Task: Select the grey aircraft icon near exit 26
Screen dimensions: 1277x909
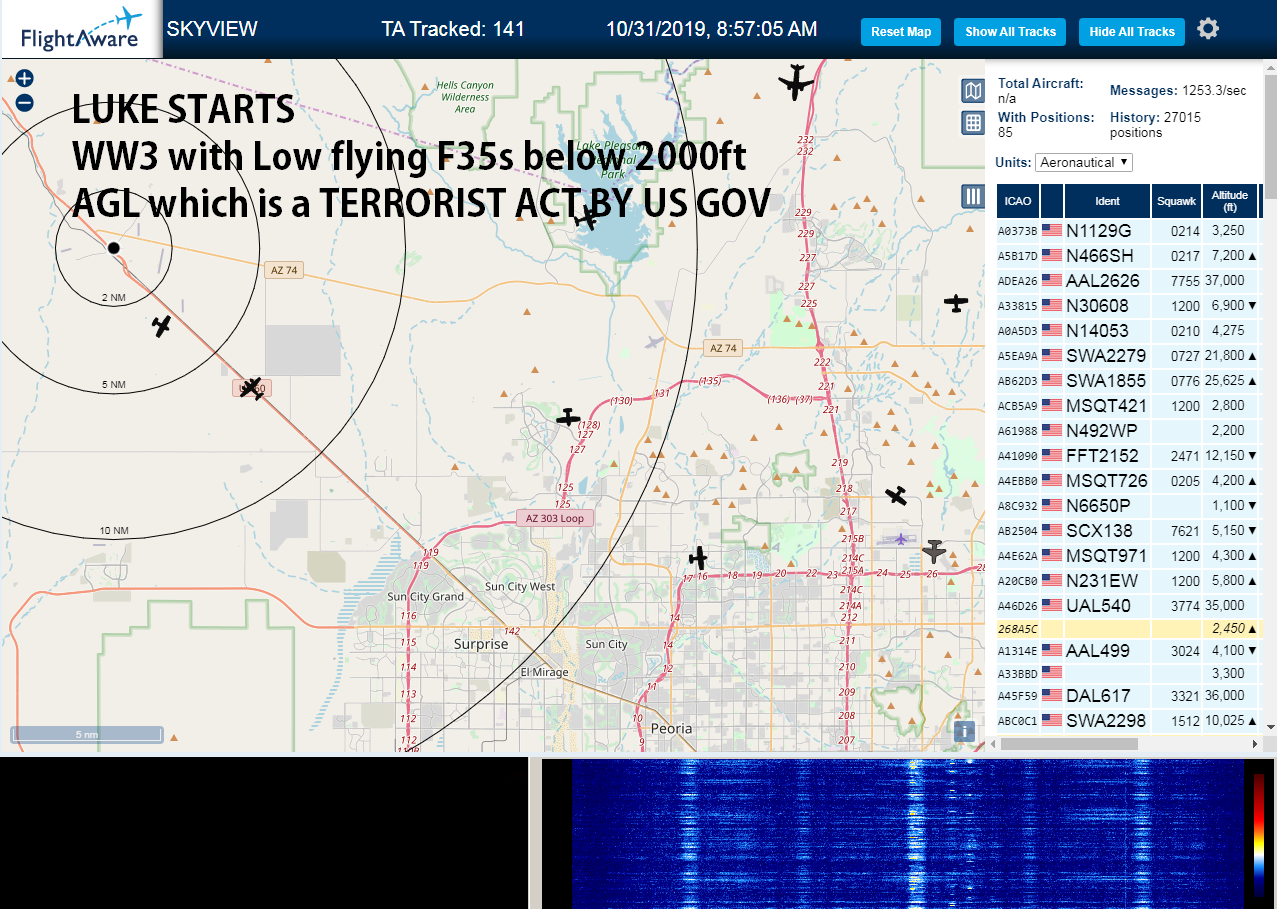Action: pos(934,550)
